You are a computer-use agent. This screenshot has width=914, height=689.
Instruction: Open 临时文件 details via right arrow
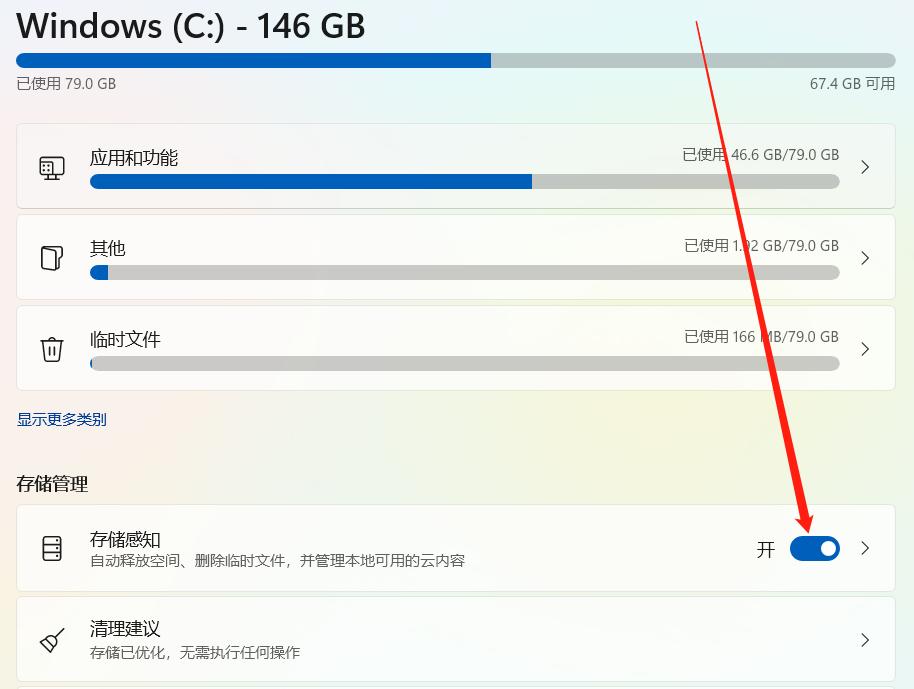tap(865, 349)
